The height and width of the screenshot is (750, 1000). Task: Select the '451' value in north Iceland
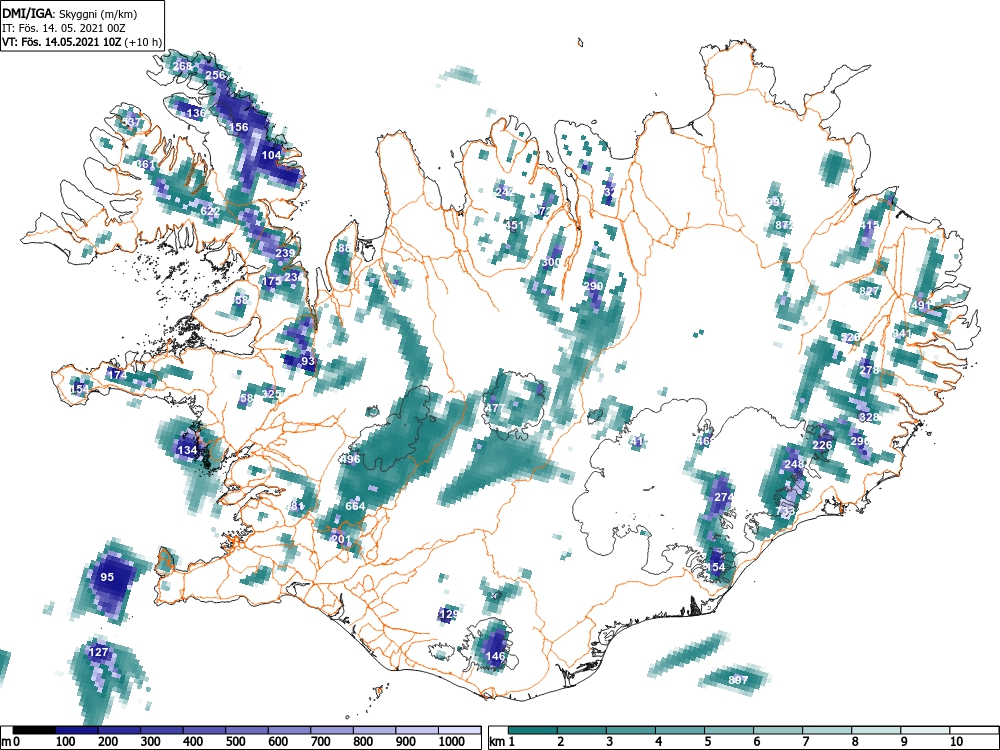(x=514, y=225)
